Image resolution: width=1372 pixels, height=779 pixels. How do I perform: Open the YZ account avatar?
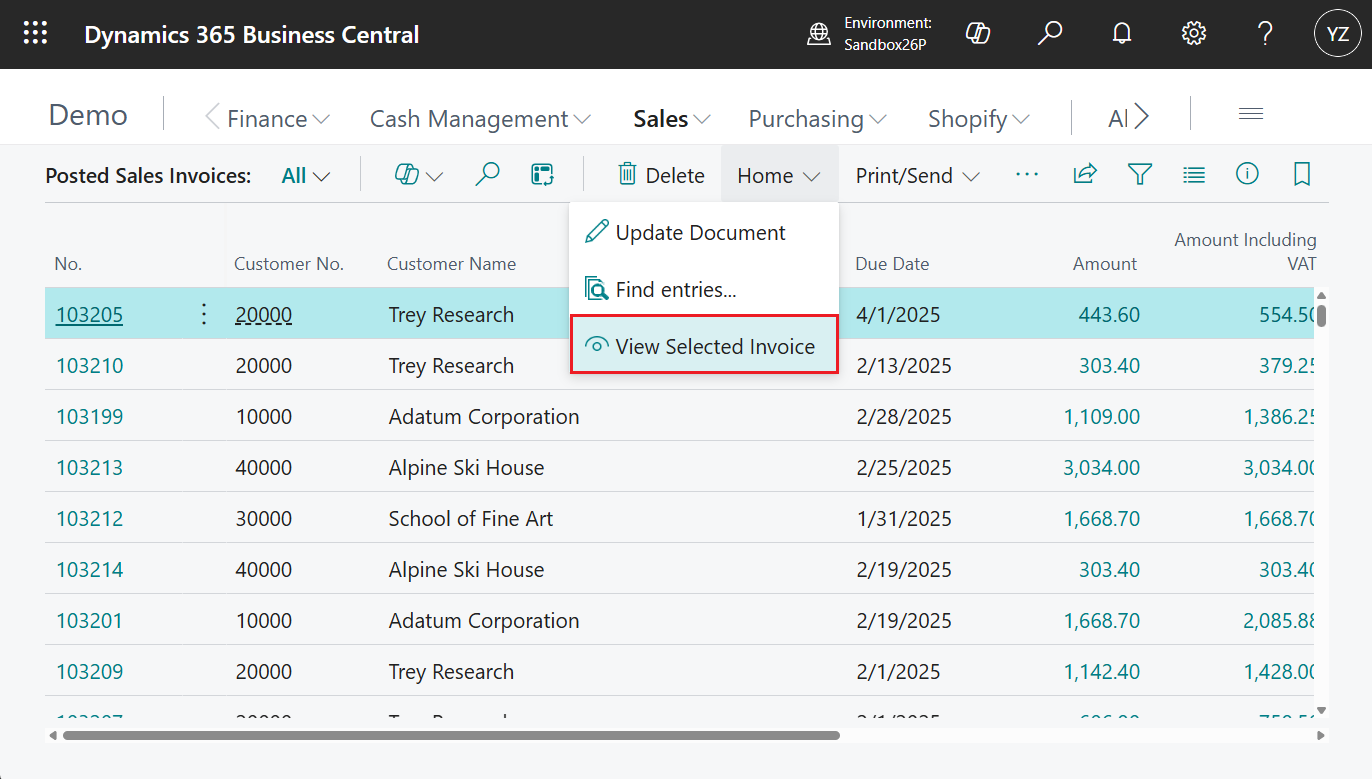click(x=1338, y=33)
